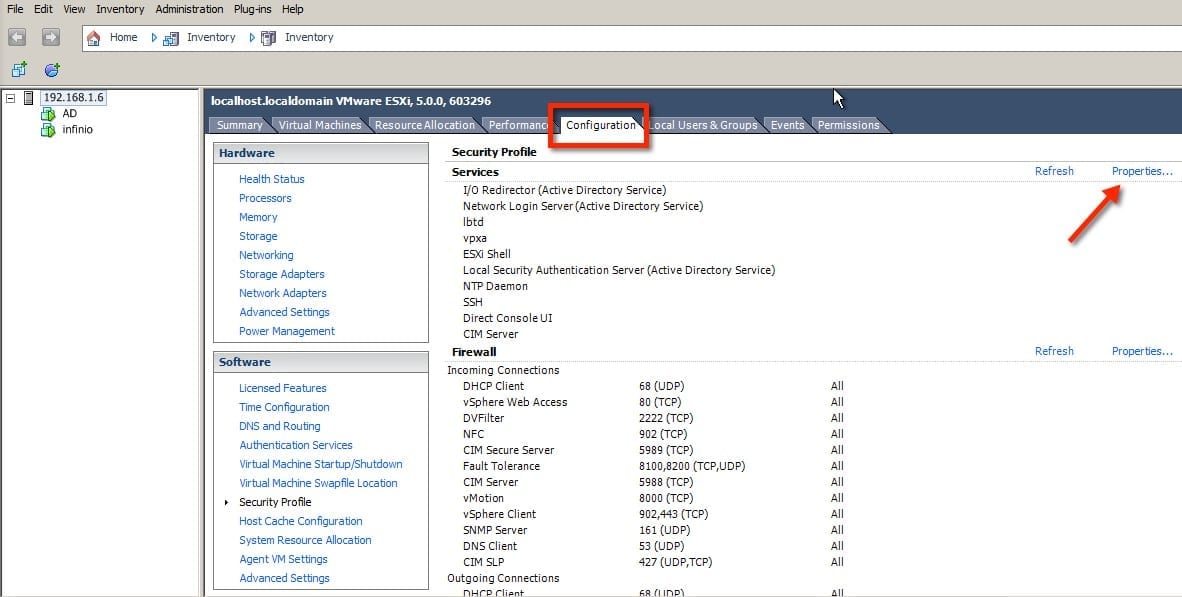
Task: Open the Administration menu
Action: click(189, 9)
